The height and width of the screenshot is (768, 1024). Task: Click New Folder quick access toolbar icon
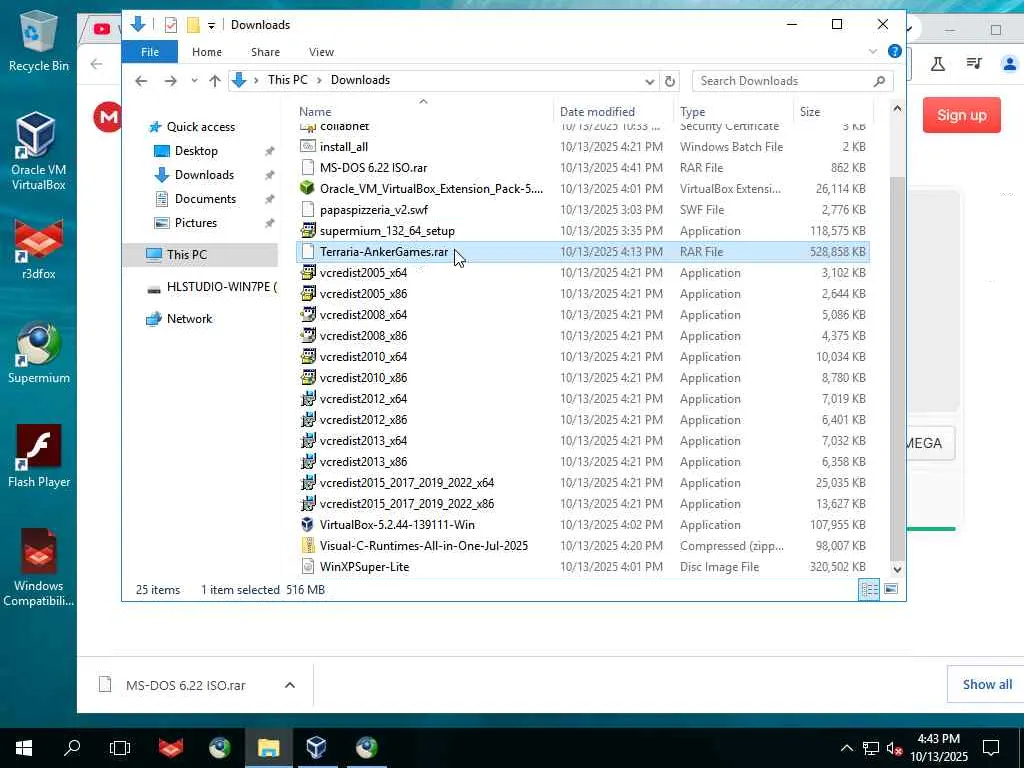coord(193,25)
